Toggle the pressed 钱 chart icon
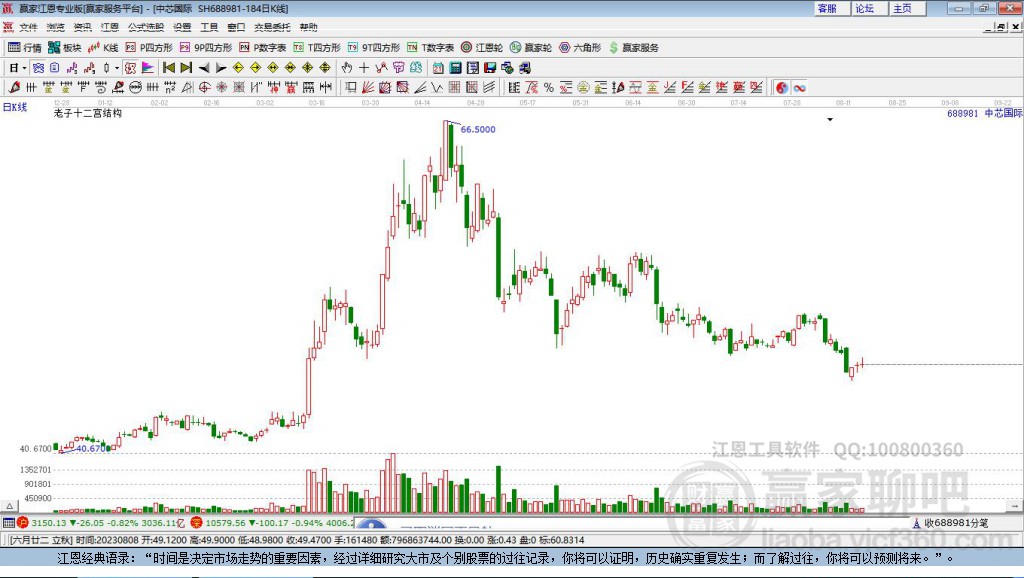This screenshot has width=1024, height=578. click(x=131, y=68)
